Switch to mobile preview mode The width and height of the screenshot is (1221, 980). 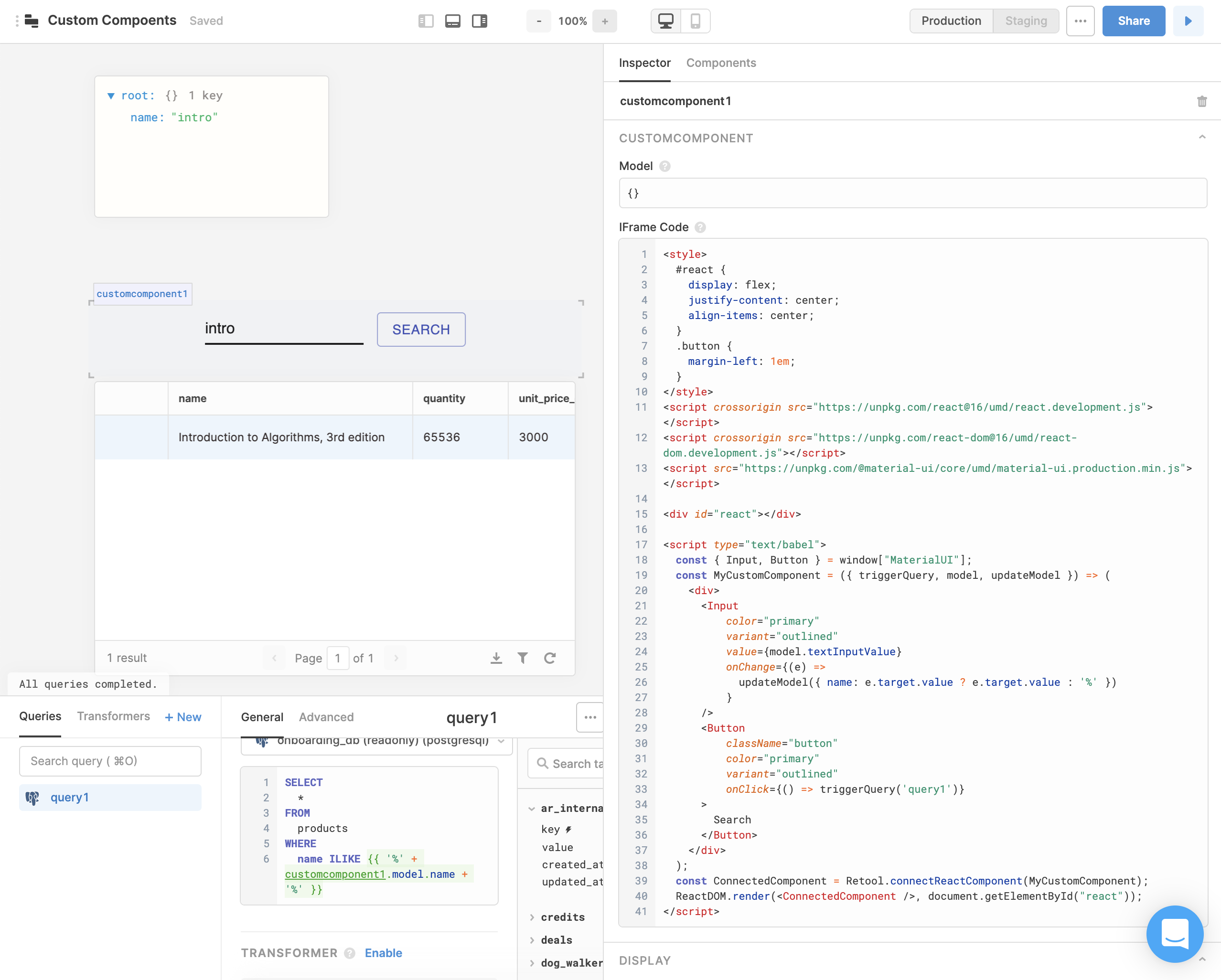tap(696, 21)
